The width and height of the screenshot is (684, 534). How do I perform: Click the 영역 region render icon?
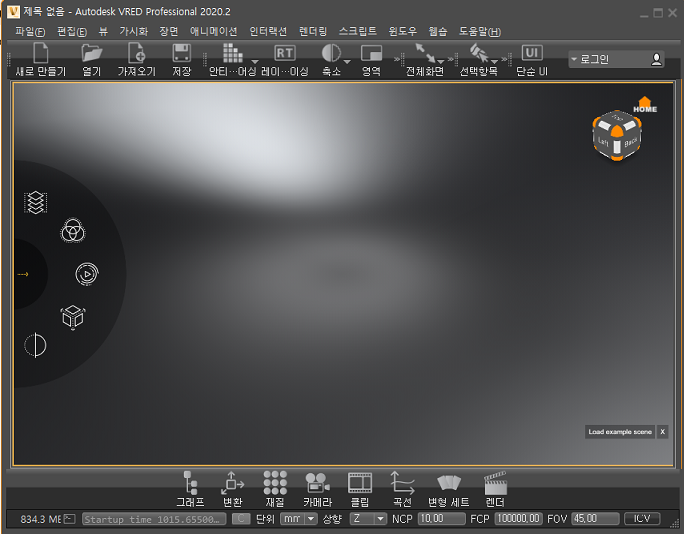(371, 53)
